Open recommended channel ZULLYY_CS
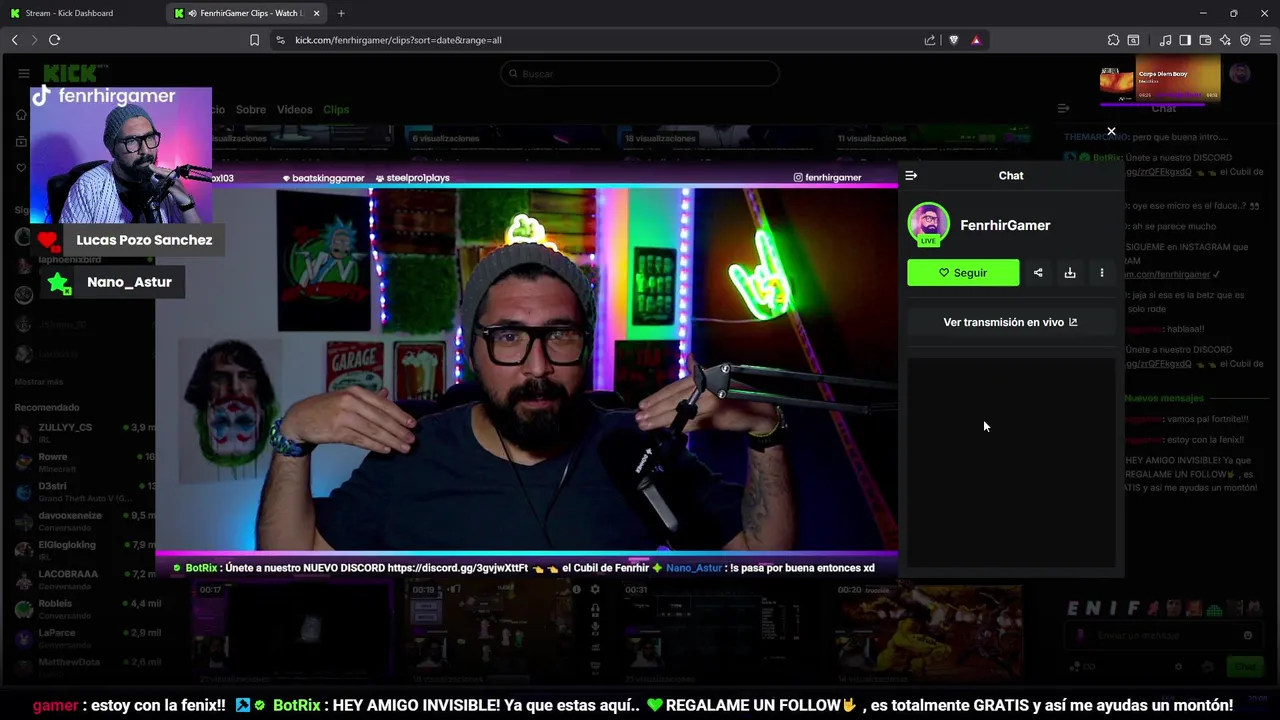The width and height of the screenshot is (1280, 720). coord(85,432)
